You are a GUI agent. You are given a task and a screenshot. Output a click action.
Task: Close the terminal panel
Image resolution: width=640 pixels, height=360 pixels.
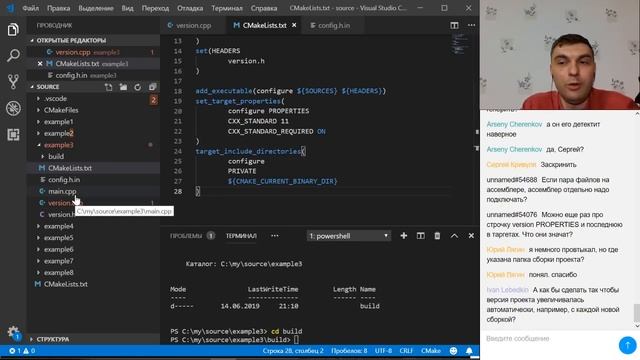click(471, 236)
